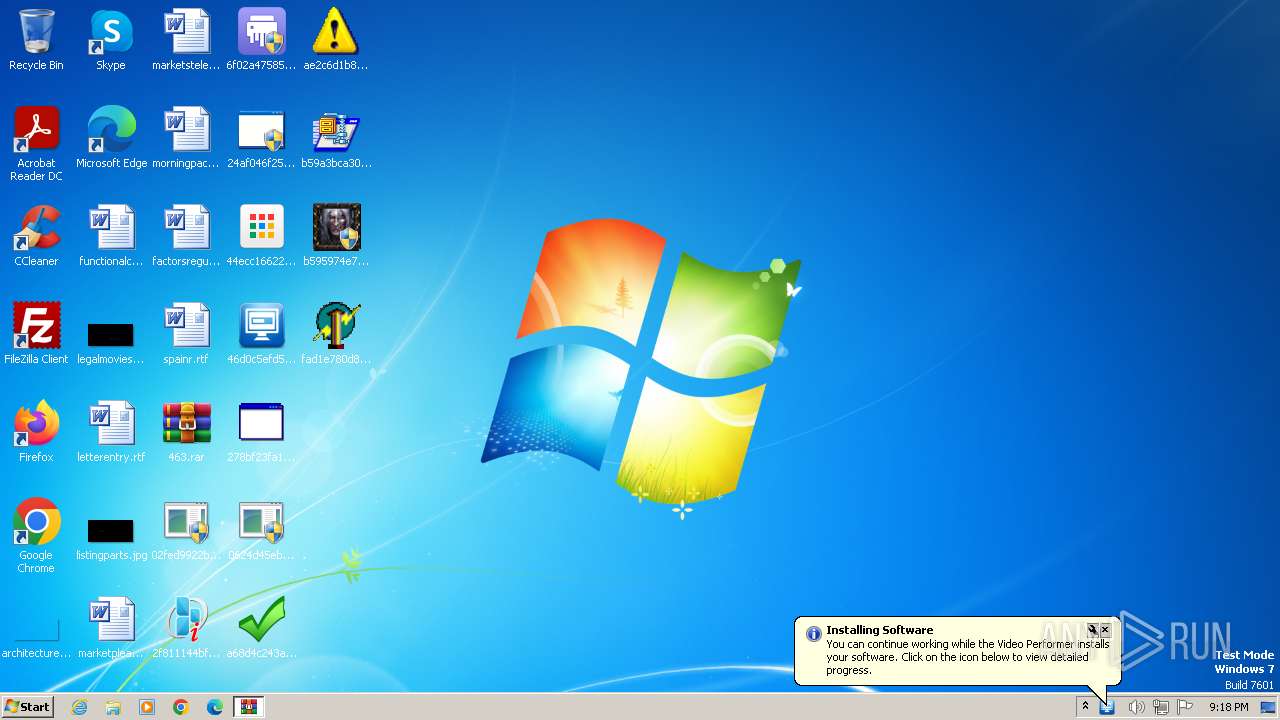Select the spainr.rtf document icon
This screenshot has width=1280, height=720.
click(186, 334)
